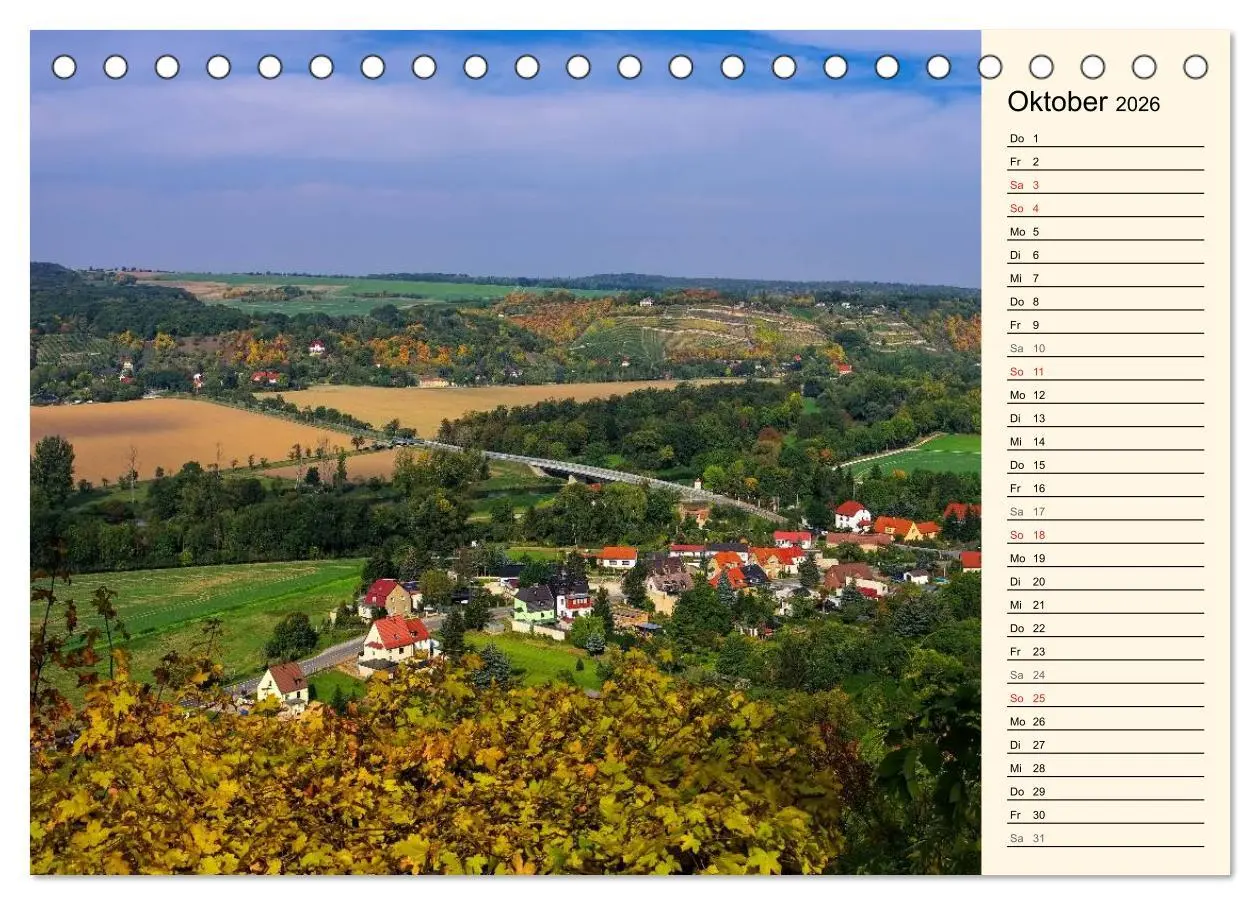Select the 'Do 22' date row

coord(1105,628)
